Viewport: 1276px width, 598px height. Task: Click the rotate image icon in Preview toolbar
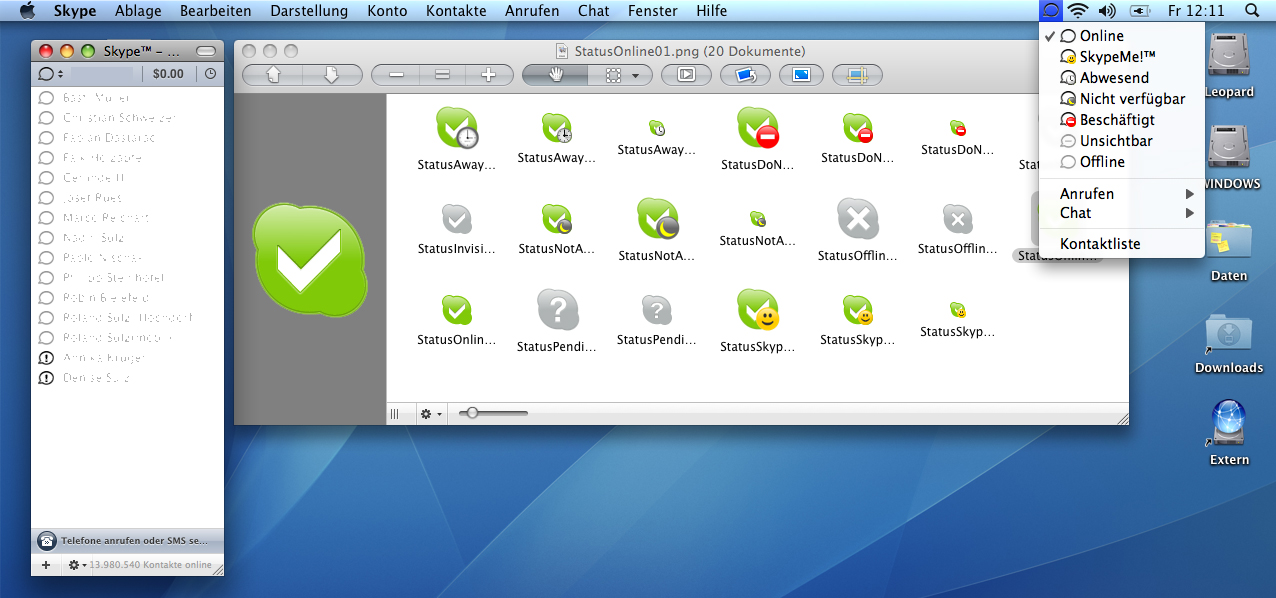coord(745,74)
